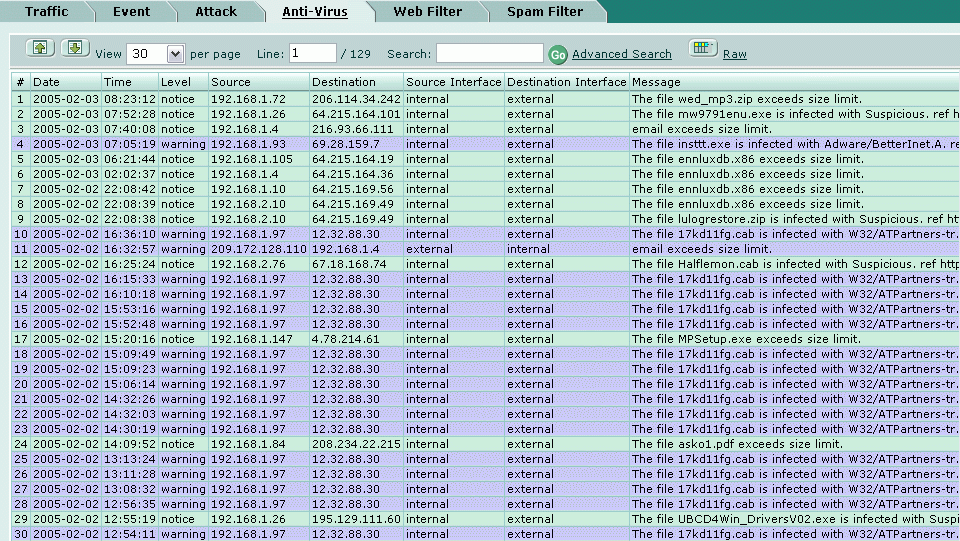Click the Destination Interface column header

pyautogui.click(x=566, y=82)
